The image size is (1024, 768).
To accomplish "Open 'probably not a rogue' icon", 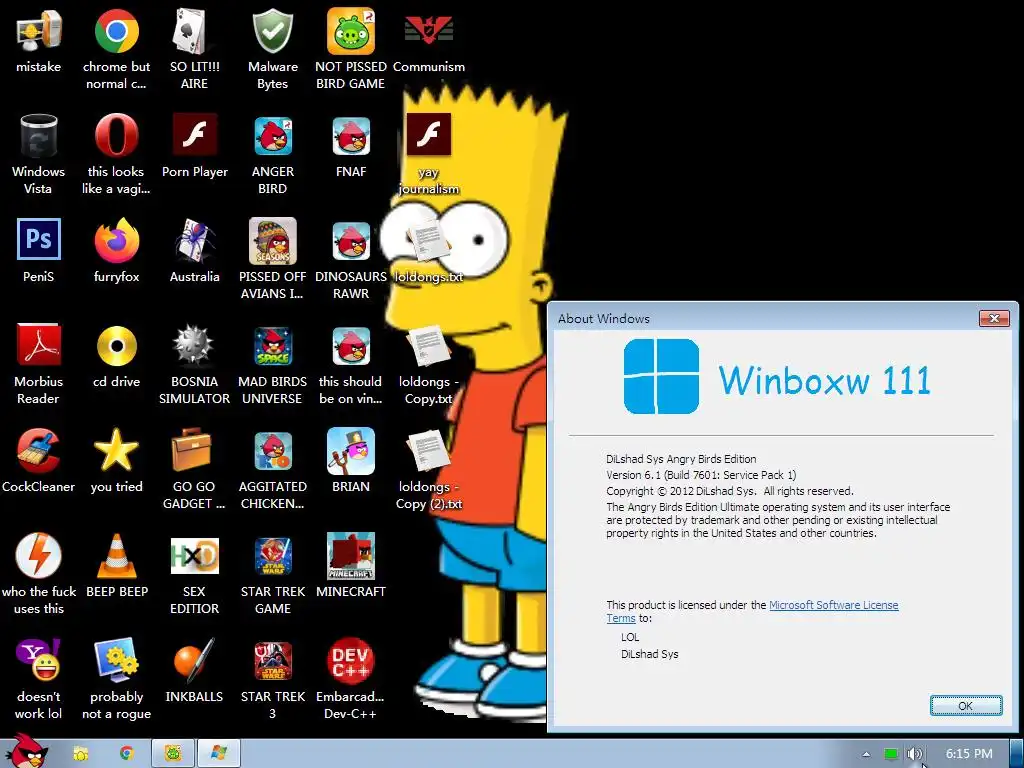I will [116, 661].
